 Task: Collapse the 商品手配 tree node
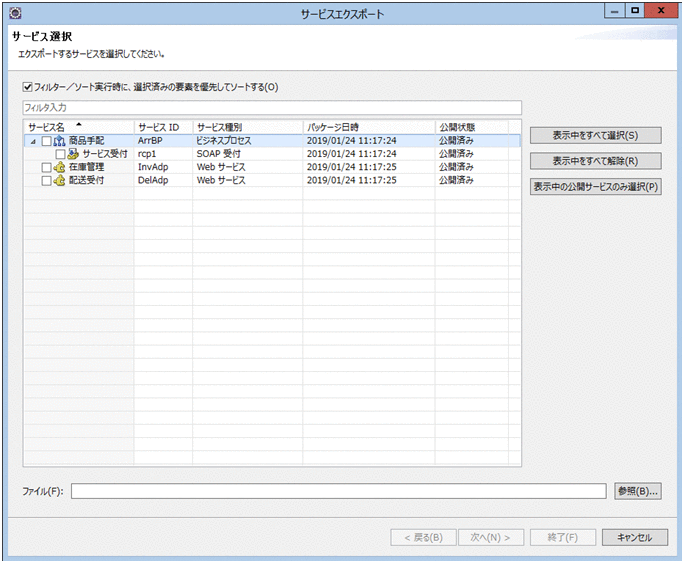click(x=33, y=142)
